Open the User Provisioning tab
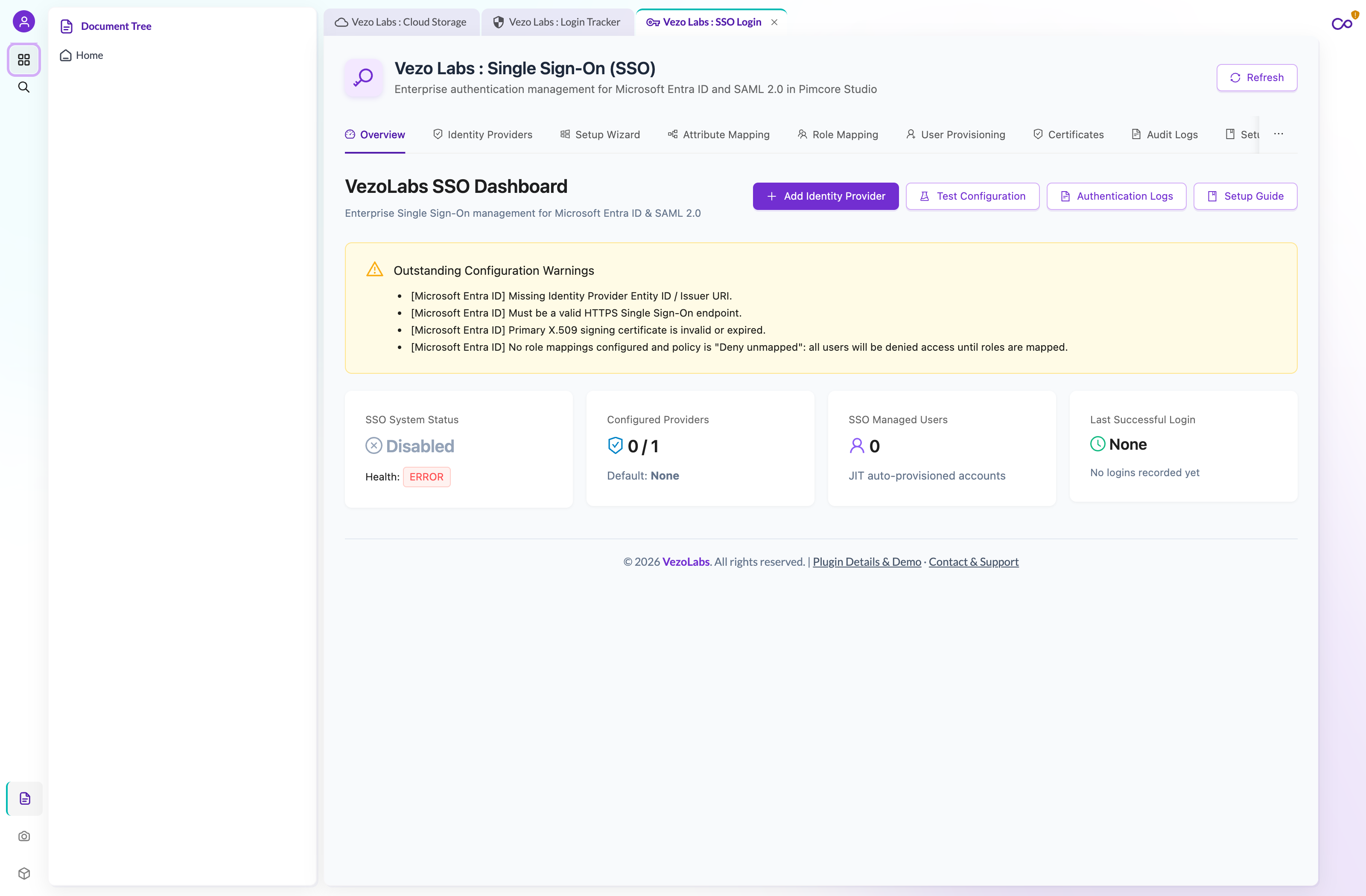The width and height of the screenshot is (1366, 896). [956, 134]
